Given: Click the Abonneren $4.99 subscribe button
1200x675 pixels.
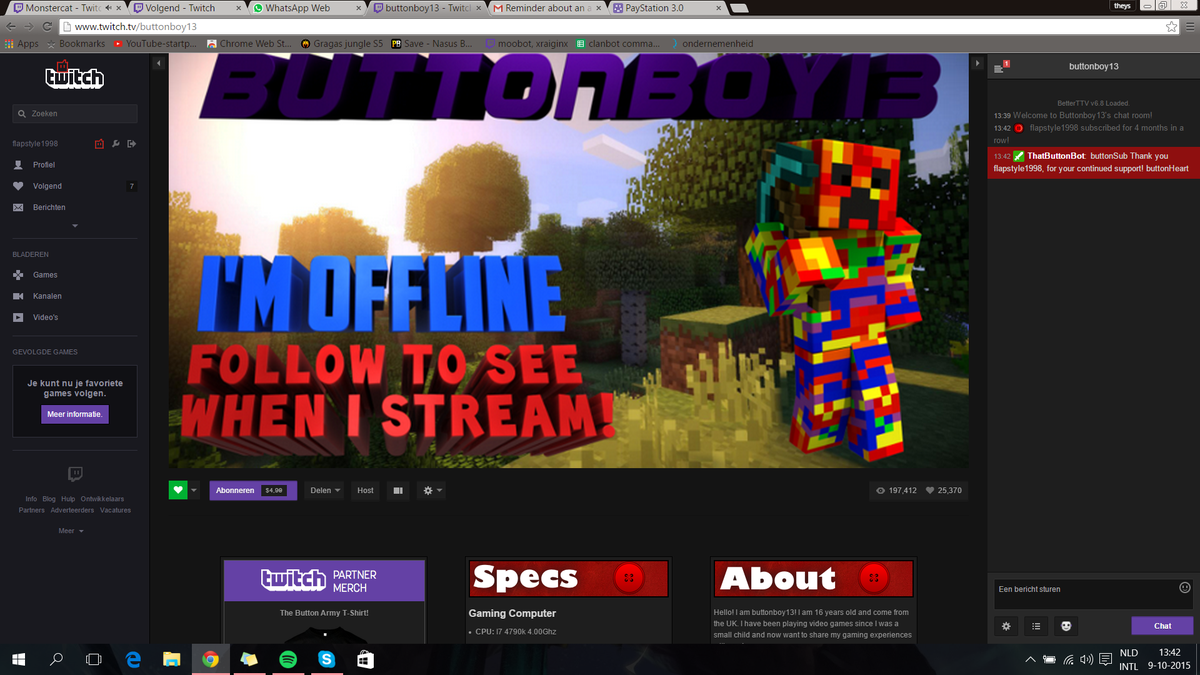Looking at the screenshot, I should [x=253, y=490].
